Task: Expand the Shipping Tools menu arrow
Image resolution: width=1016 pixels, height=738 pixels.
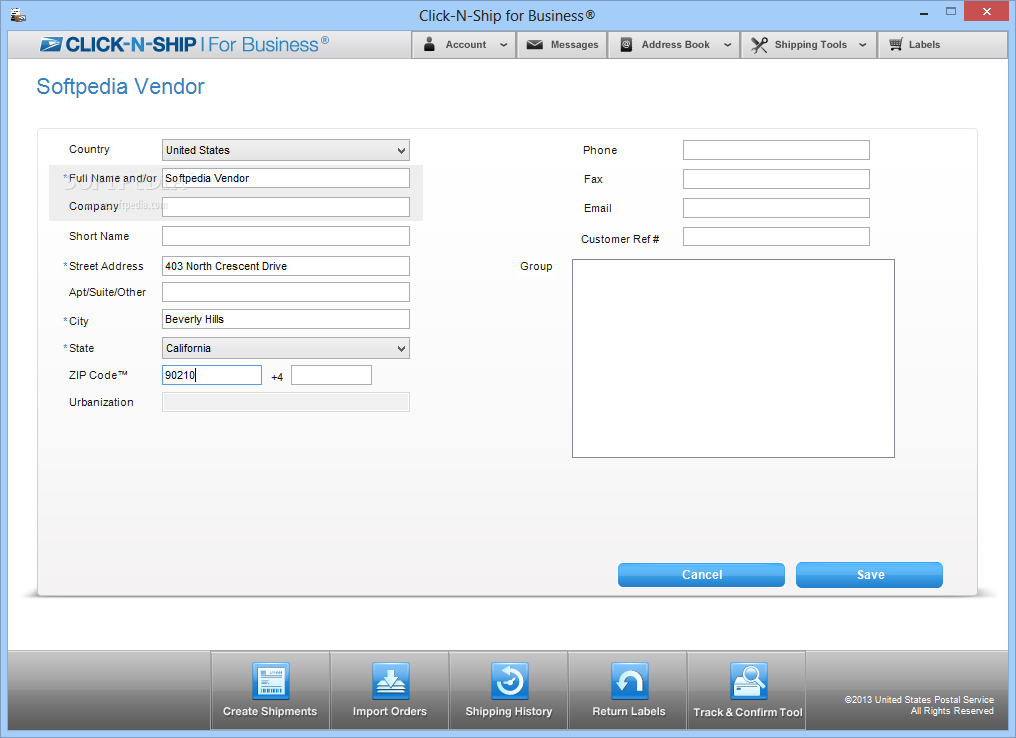Action: (862, 45)
